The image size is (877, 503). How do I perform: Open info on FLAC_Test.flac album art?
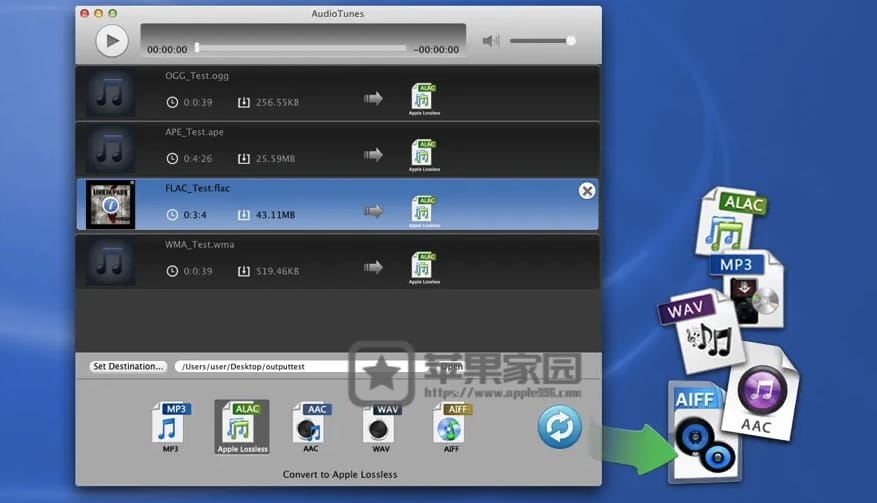coord(110,205)
